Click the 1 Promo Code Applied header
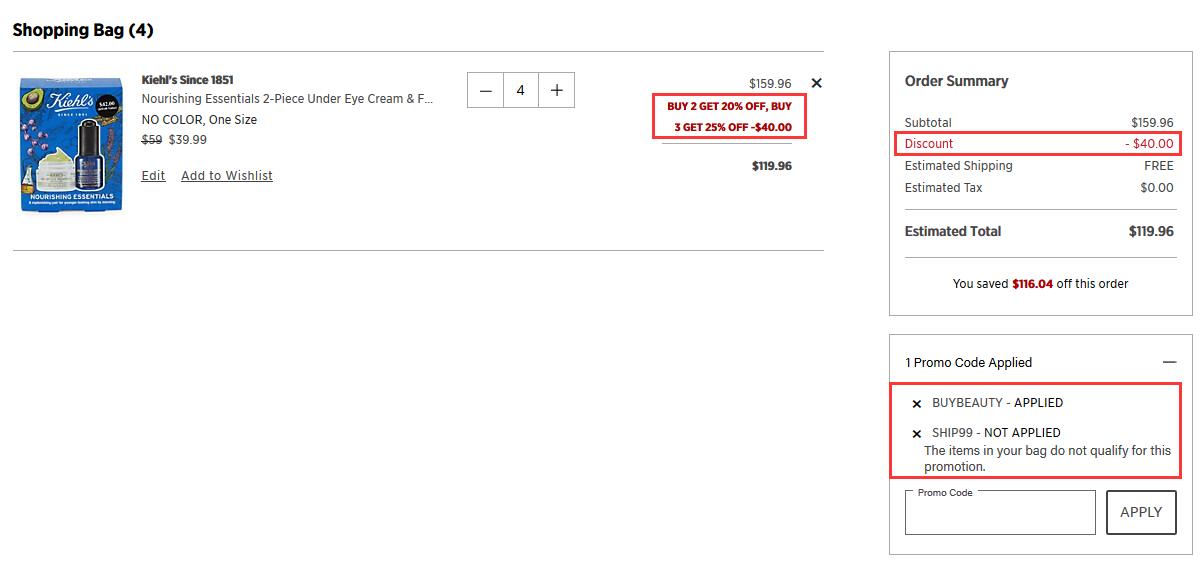1200x568 pixels. click(969, 362)
